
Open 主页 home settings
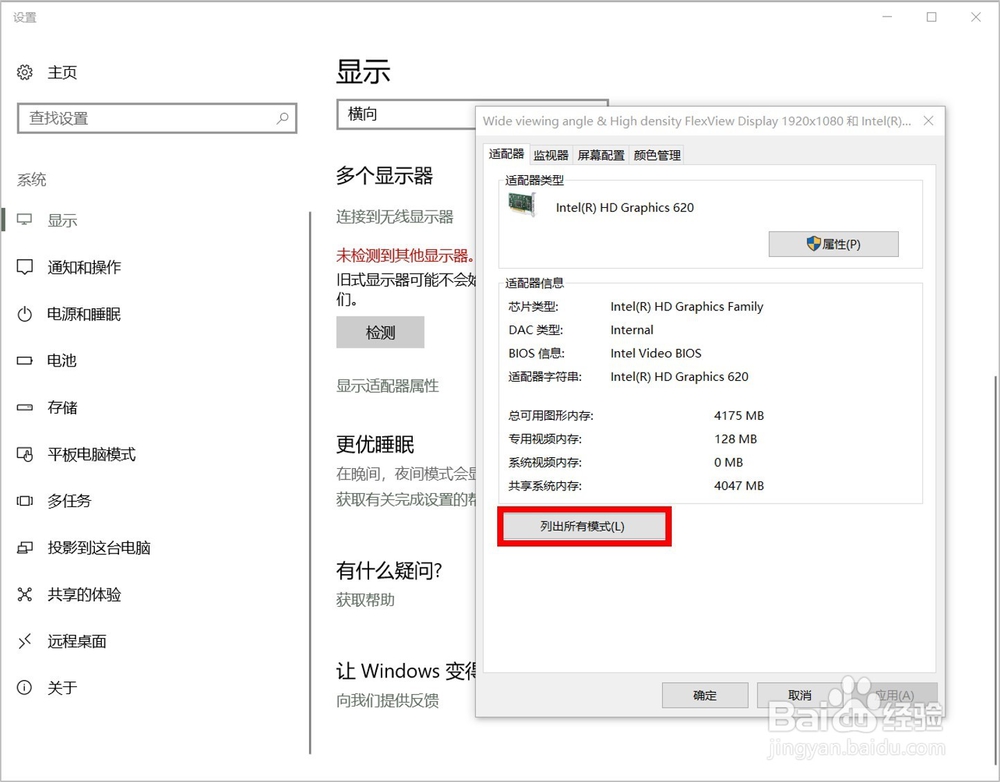click(x=62, y=72)
